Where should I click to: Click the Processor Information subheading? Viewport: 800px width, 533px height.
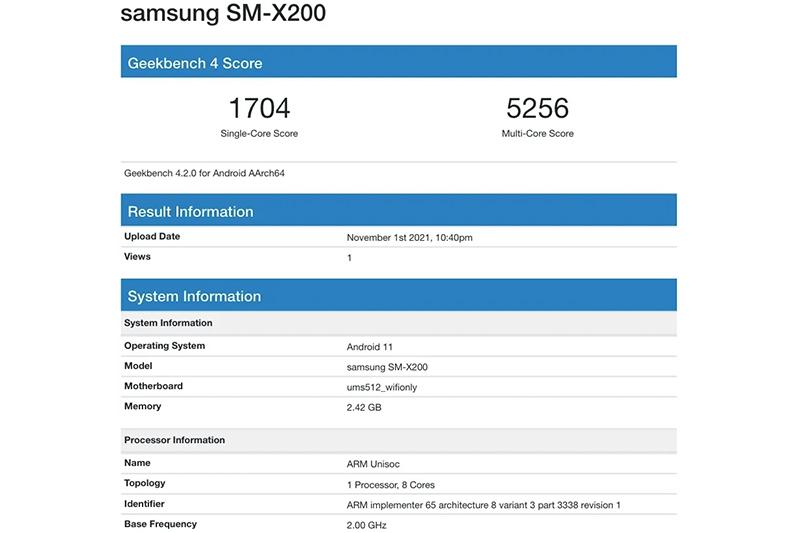pos(174,440)
